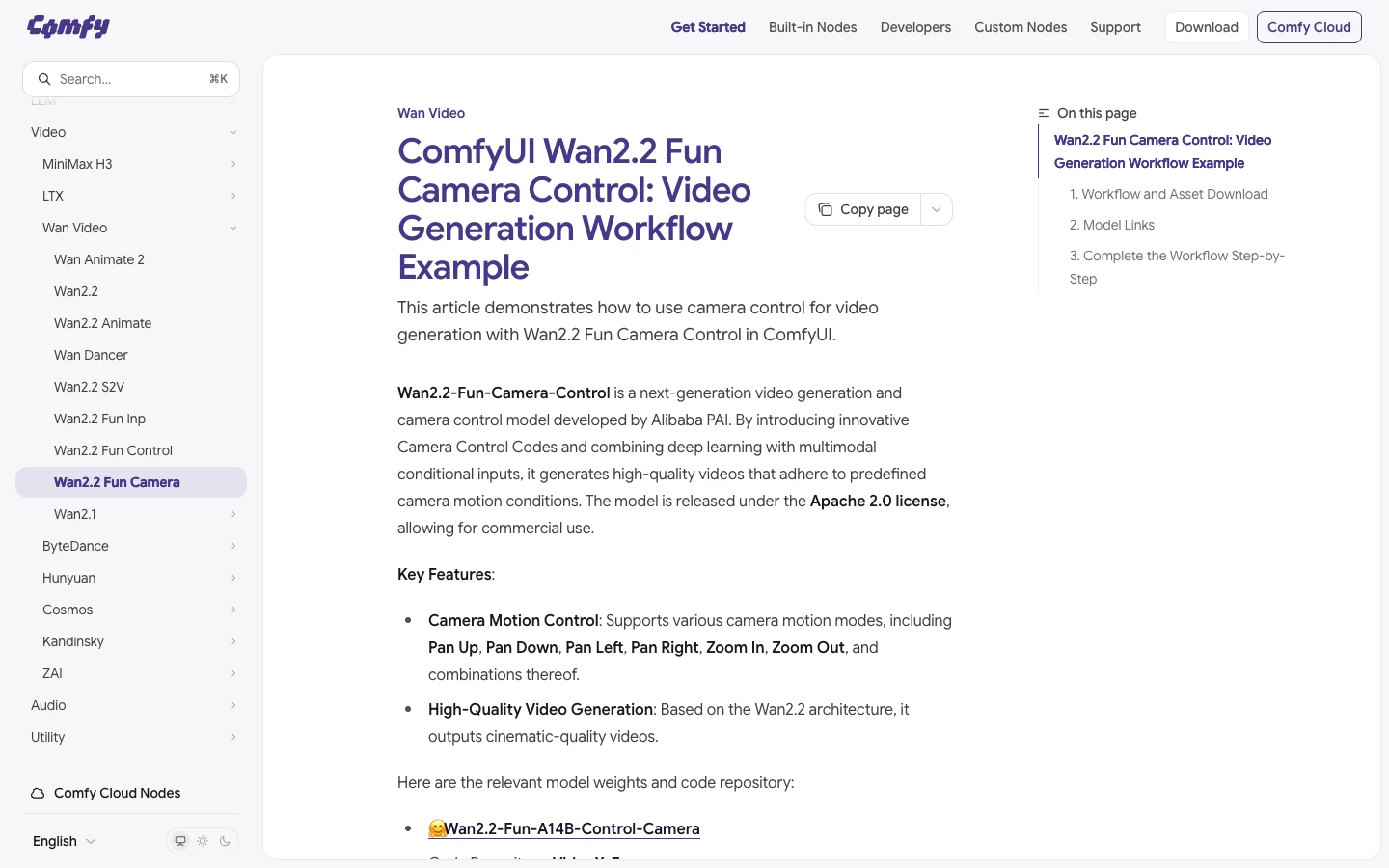Expand the Kandinsky chevron
The image size is (1389, 868).
(233, 641)
